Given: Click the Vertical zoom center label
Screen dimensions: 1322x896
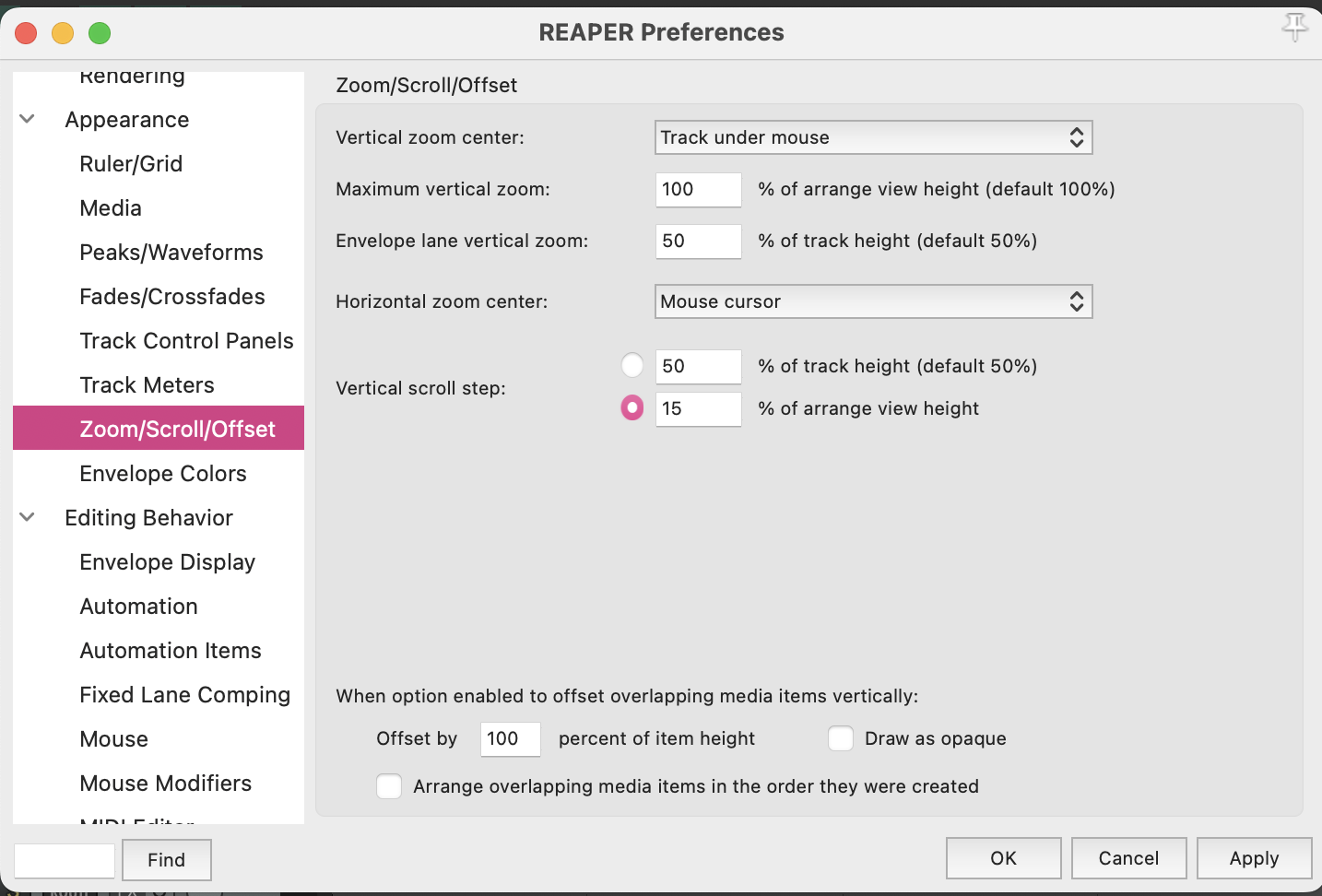Looking at the screenshot, I should pos(430,137).
